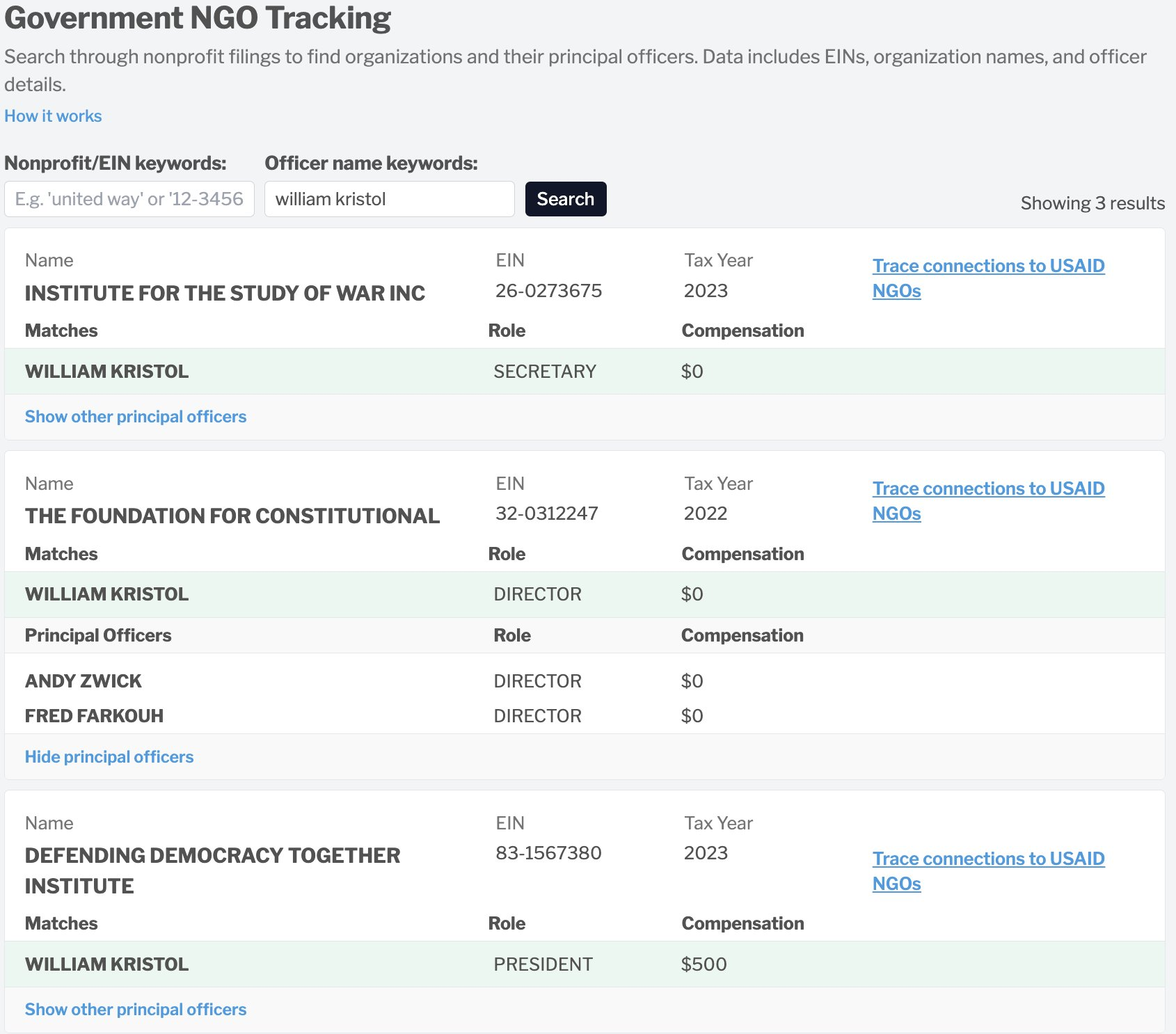Viewport: 1176px width, 1034px height.
Task: Focus the Nonprofit/EIN keywords field
Action: (x=129, y=199)
